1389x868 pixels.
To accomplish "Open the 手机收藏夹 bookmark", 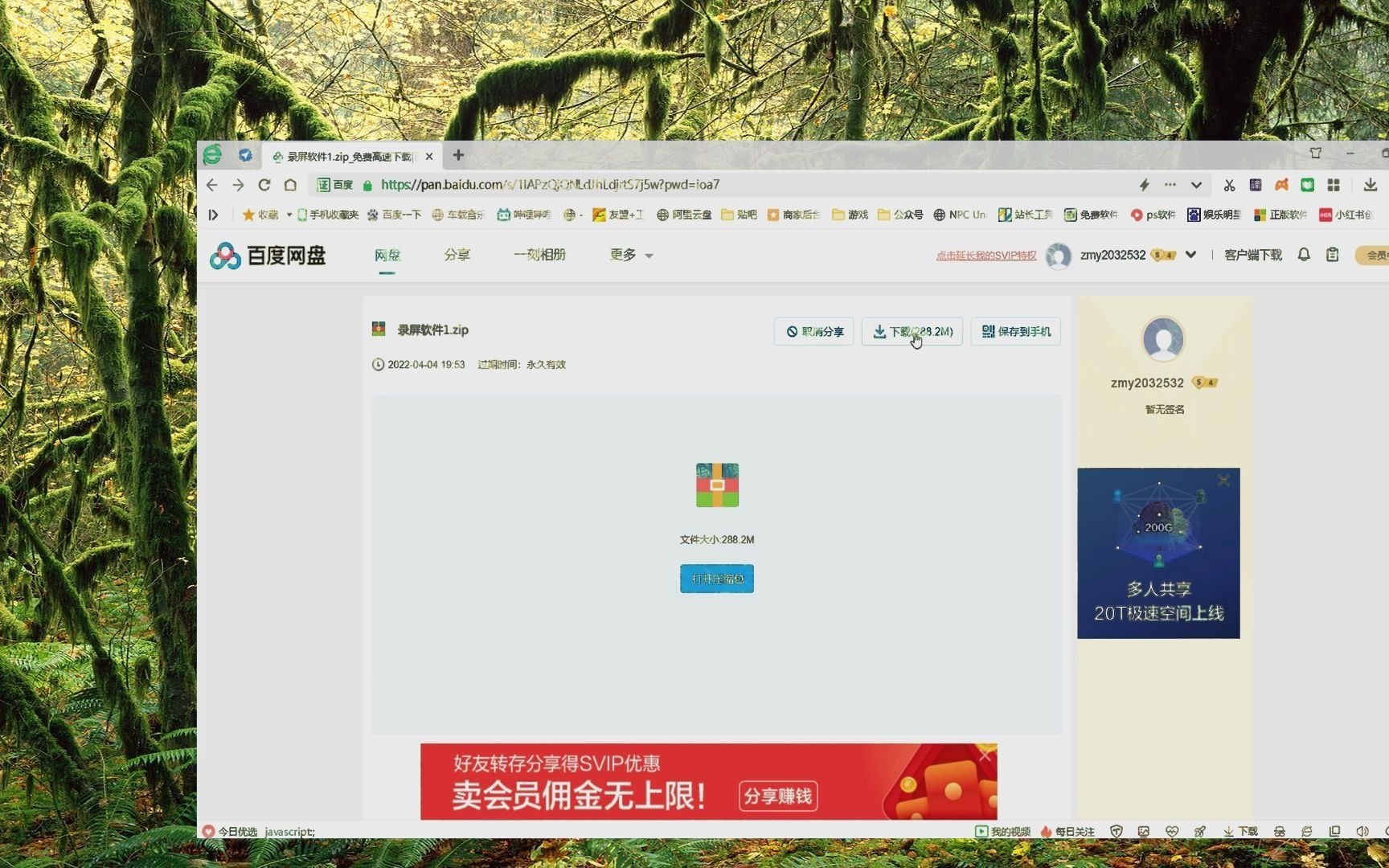I will pos(328,215).
